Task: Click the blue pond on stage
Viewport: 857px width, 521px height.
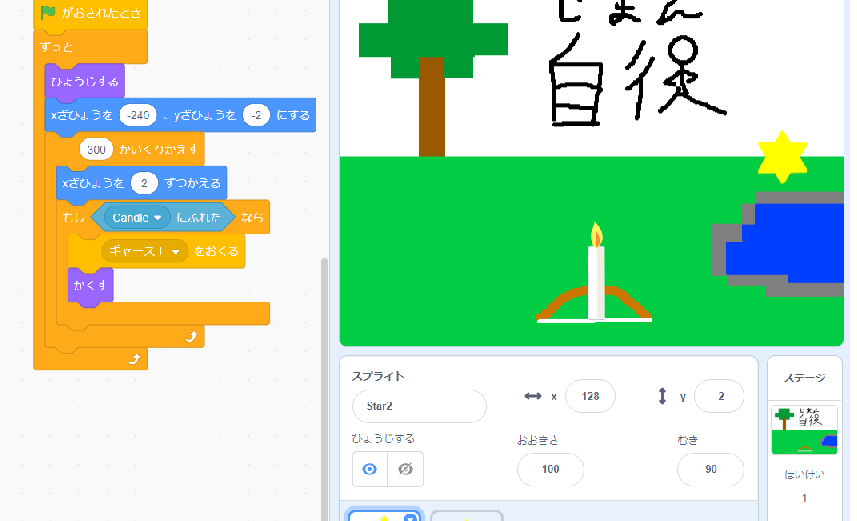Action: (787, 243)
